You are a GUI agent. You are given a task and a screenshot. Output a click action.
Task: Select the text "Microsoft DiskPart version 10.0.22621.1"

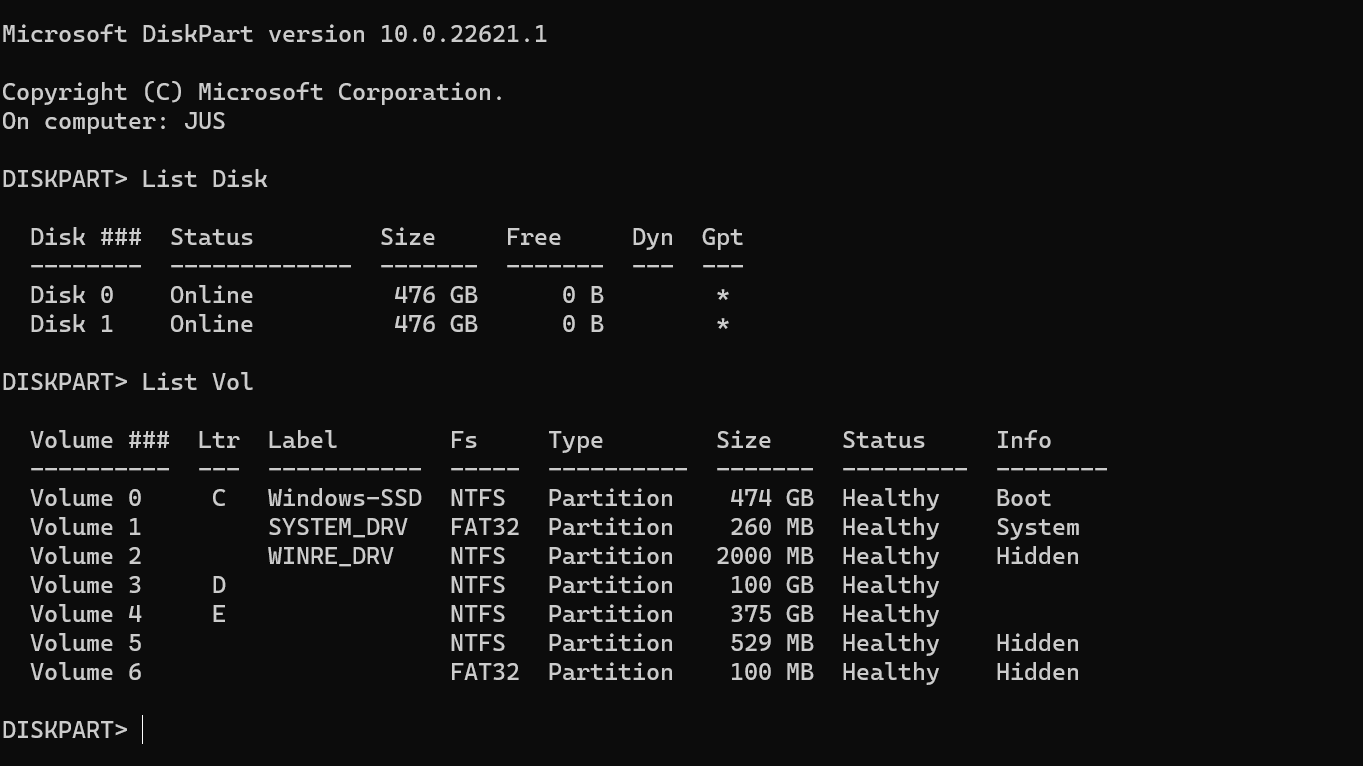(274, 34)
